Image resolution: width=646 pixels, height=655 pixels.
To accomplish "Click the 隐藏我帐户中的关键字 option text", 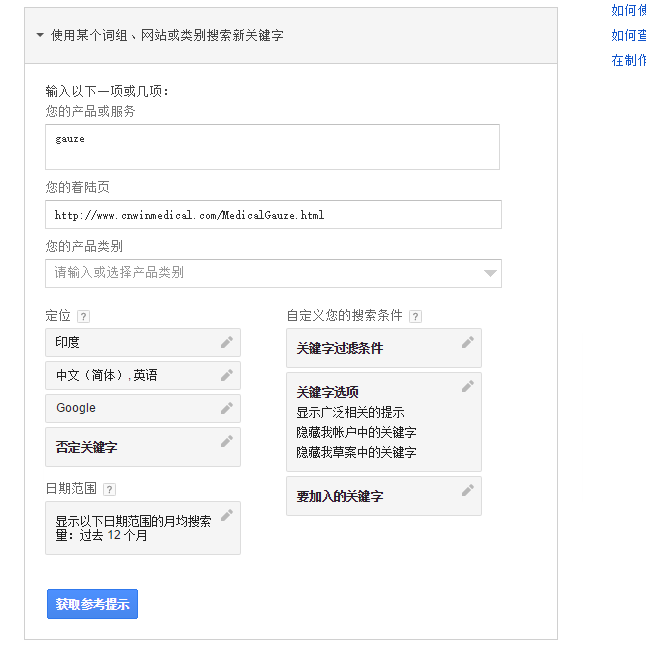I will click(x=356, y=432).
